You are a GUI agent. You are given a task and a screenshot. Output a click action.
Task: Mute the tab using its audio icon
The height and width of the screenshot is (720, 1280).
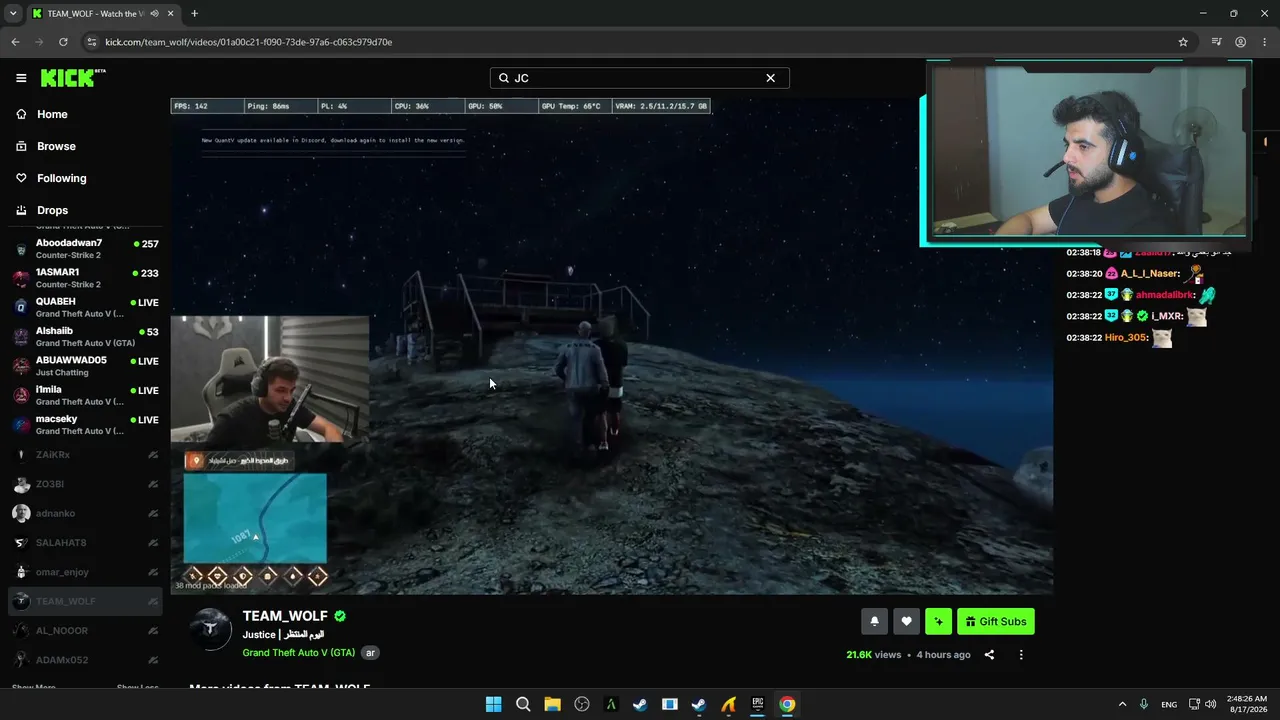(153, 13)
